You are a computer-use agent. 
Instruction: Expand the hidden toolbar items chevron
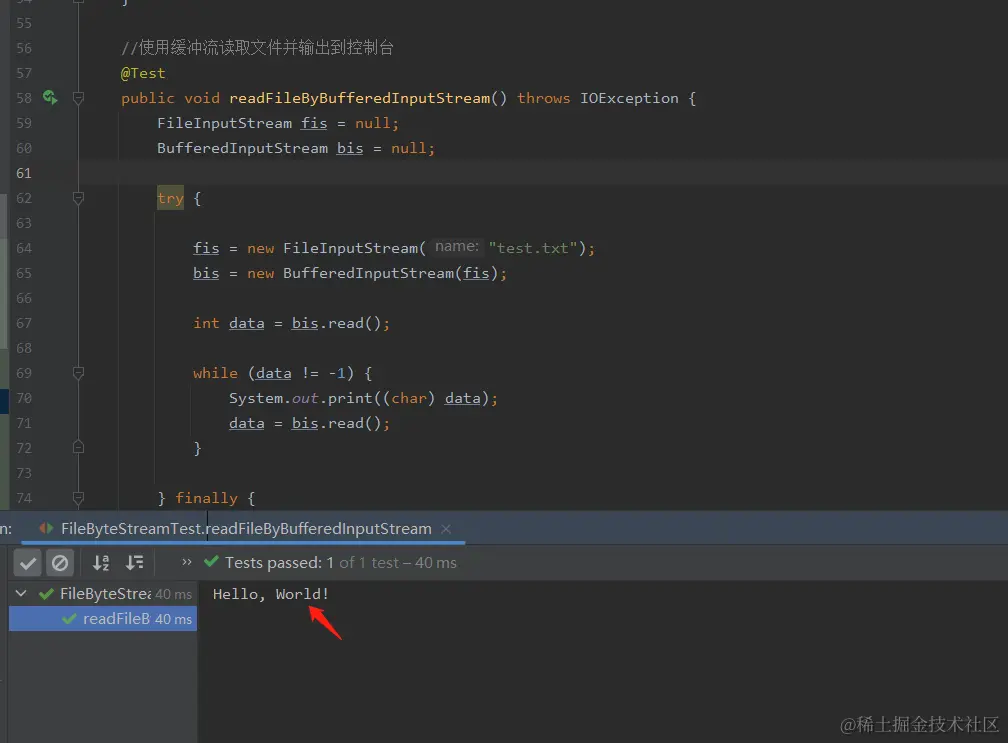(186, 562)
